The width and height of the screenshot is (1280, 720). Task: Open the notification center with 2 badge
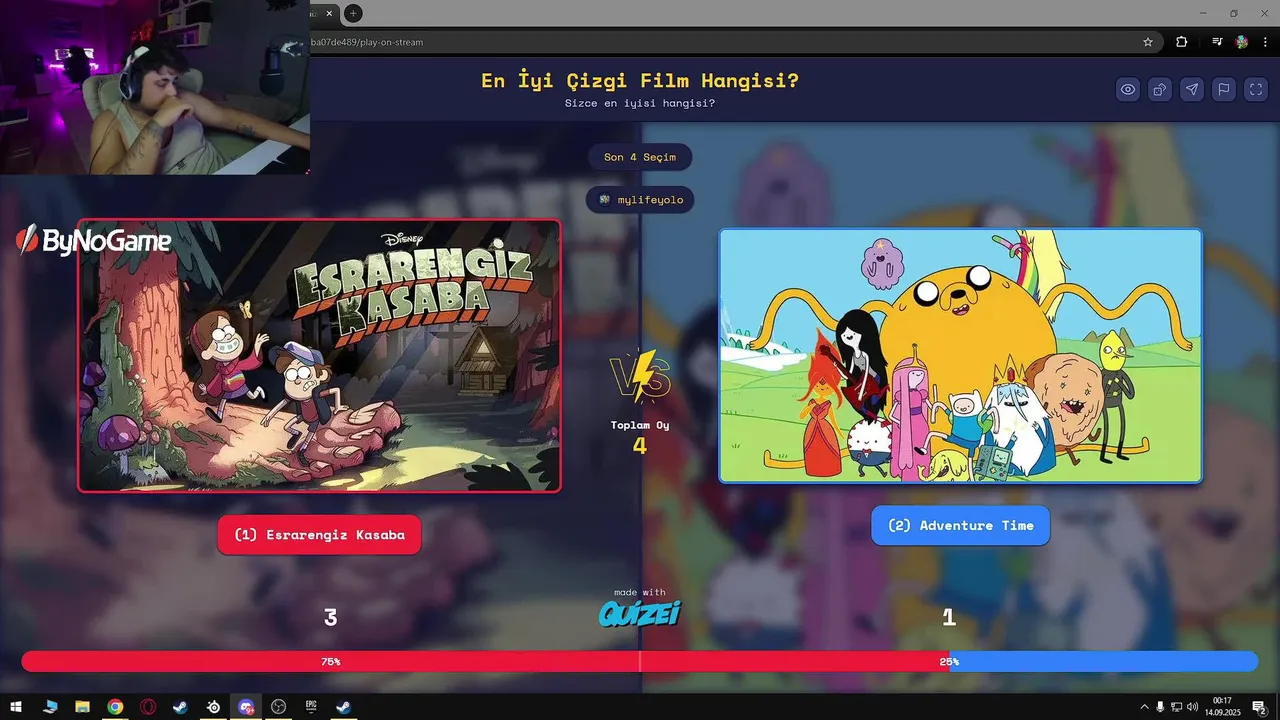coord(1260,707)
